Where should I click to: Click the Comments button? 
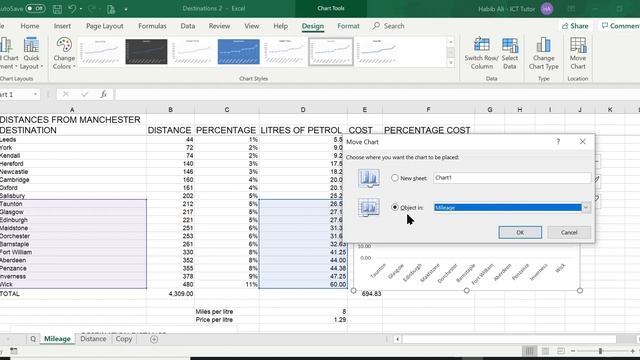[620, 26]
